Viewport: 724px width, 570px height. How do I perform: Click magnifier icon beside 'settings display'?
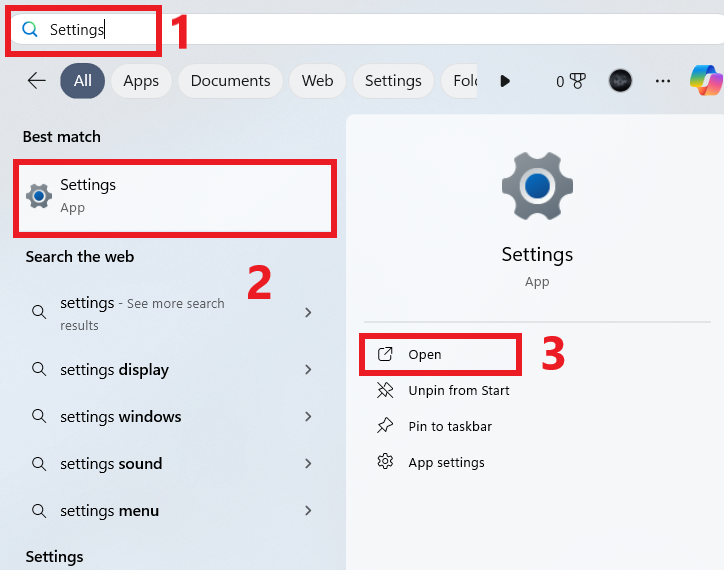[39, 370]
